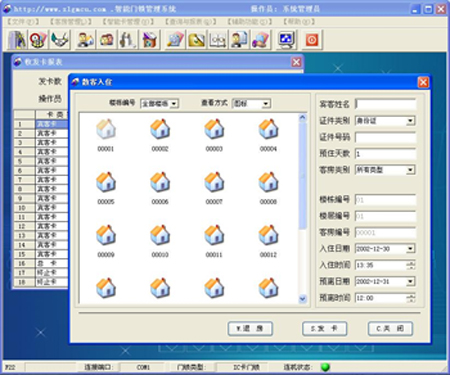Open the 证件类别 ID type dropdown
Image resolution: width=450 pixels, height=375 pixels.
411,121
